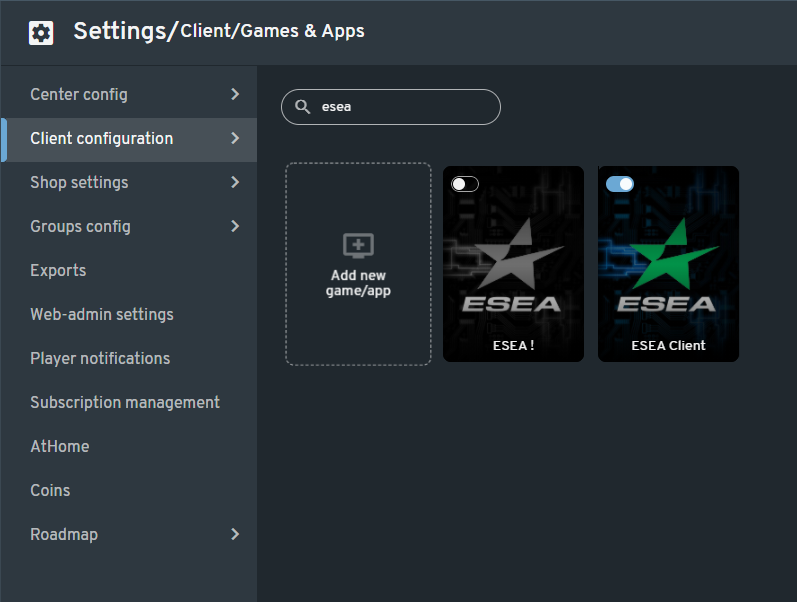Go to Exports page
Image resolution: width=797 pixels, height=602 pixels.
click(x=129, y=270)
